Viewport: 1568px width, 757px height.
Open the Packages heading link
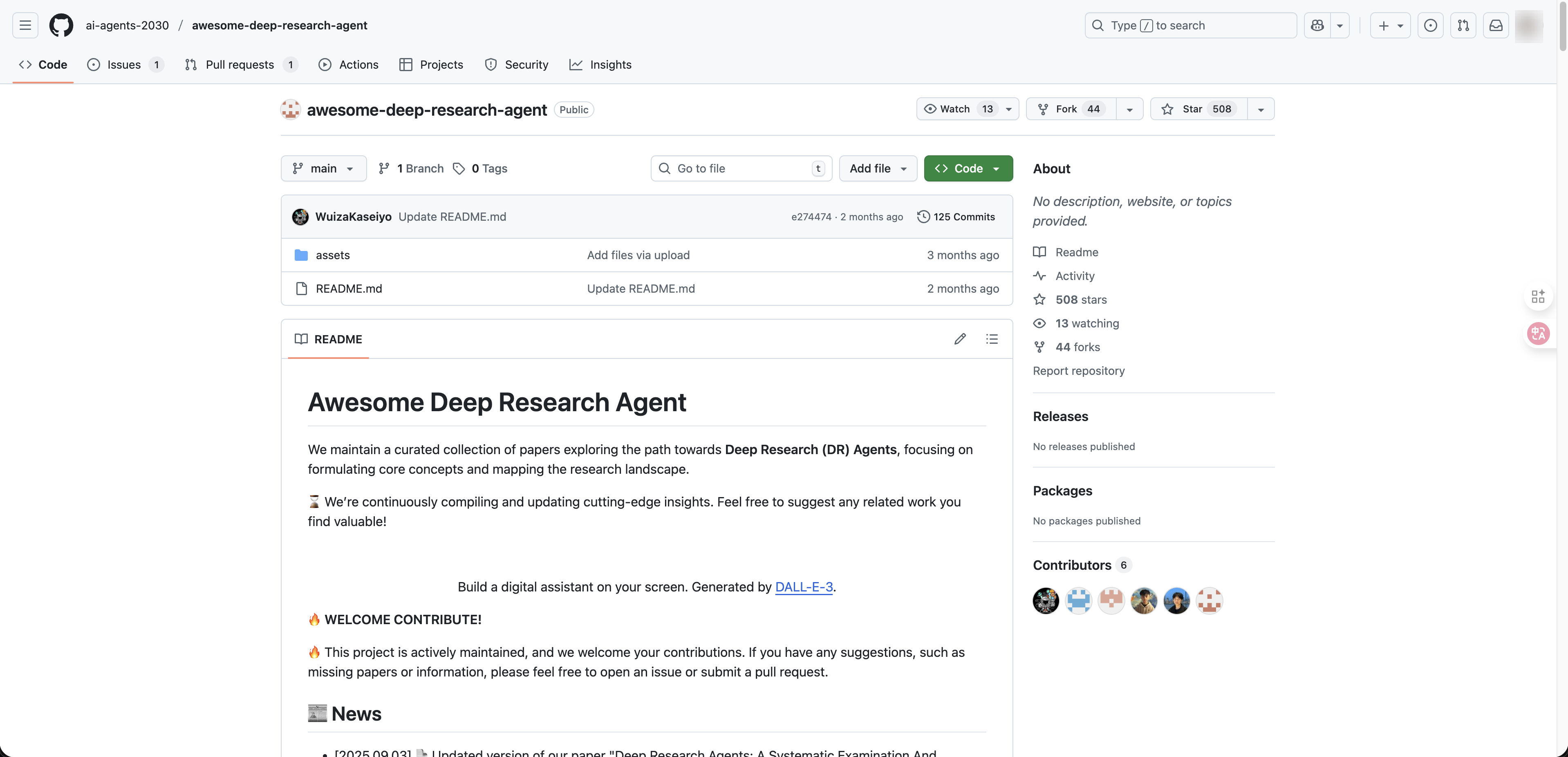click(1062, 490)
